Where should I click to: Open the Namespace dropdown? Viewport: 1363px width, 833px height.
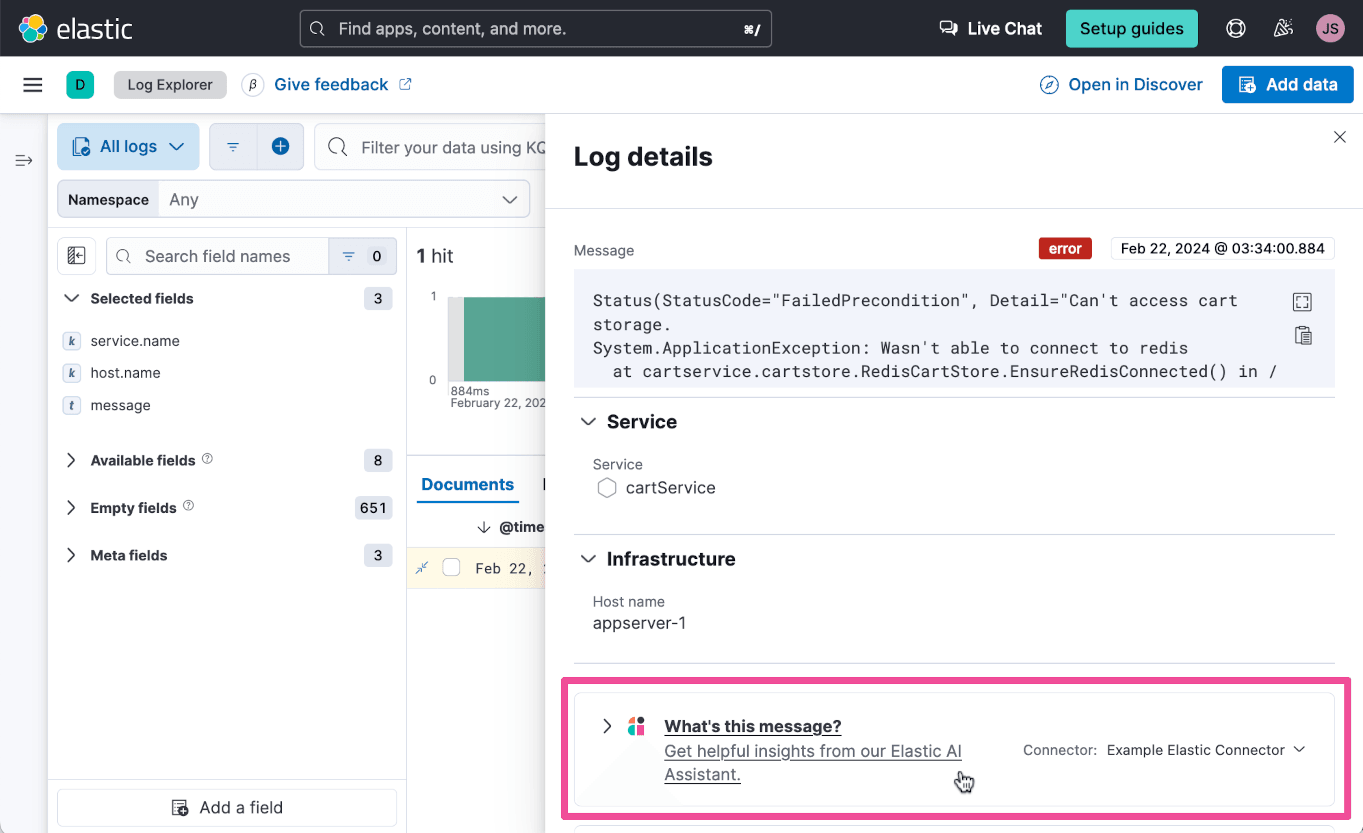coord(343,199)
